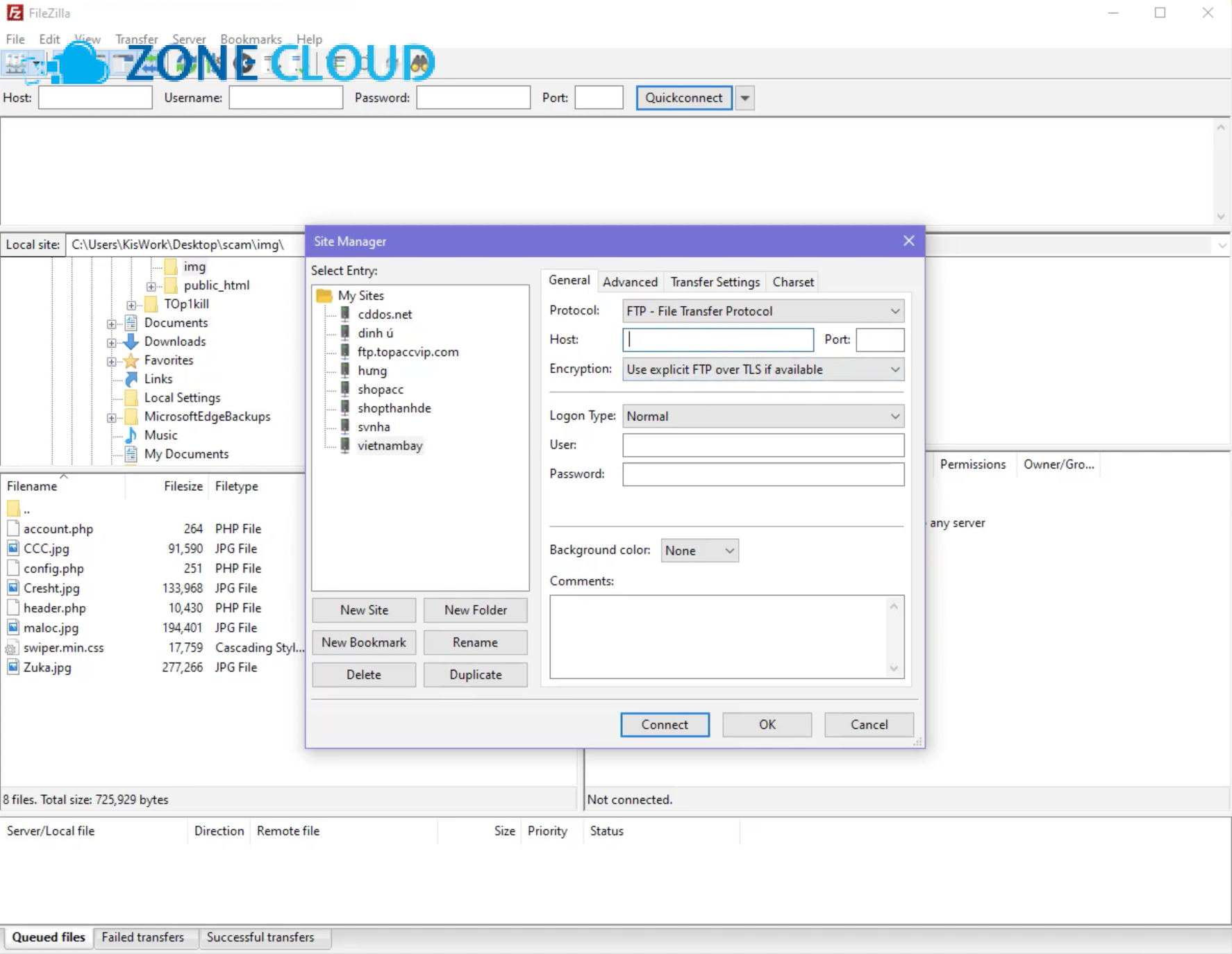Select the config.php file name
The width and height of the screenshot is (1232, 954).
coord(53,569)
